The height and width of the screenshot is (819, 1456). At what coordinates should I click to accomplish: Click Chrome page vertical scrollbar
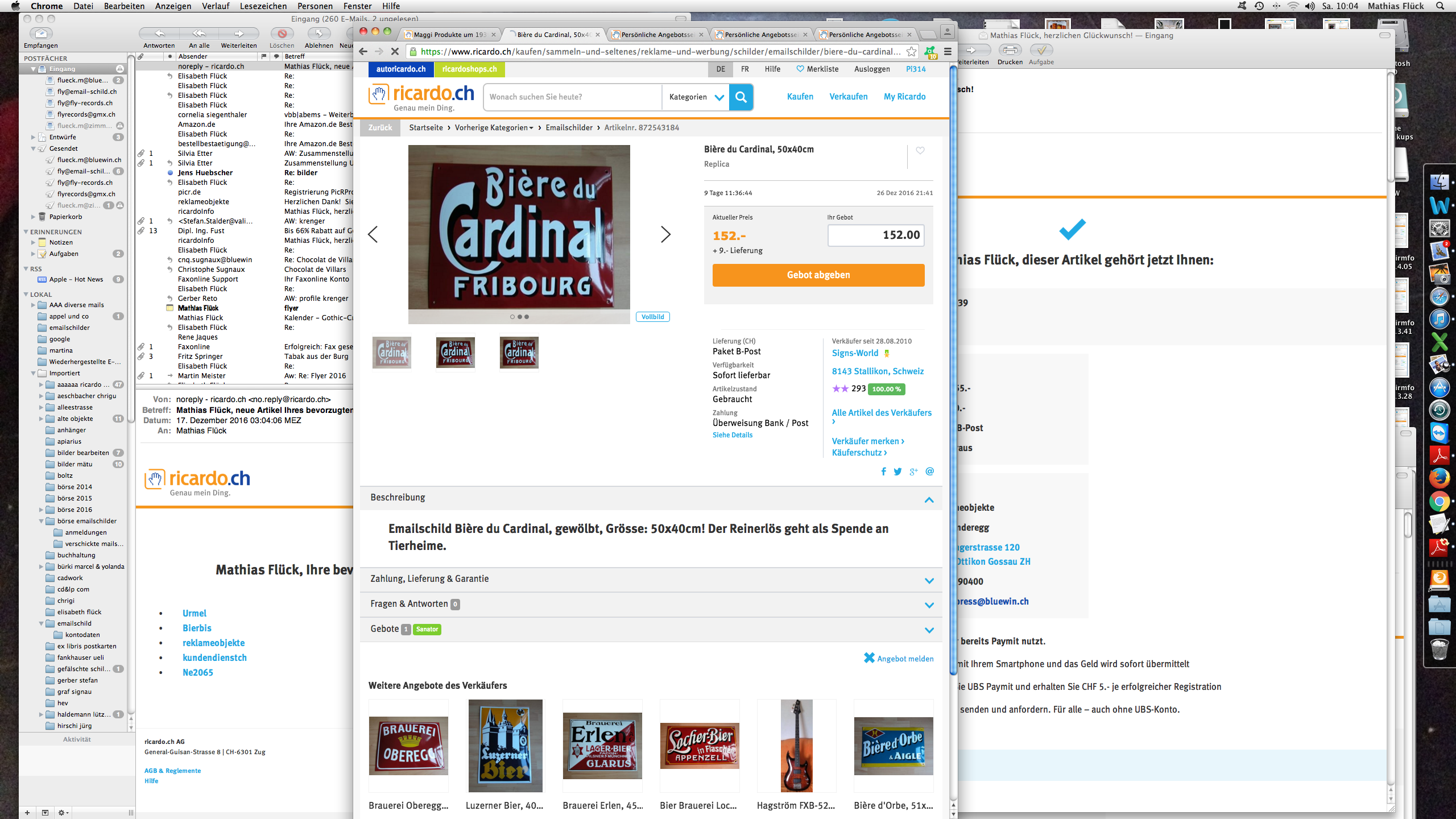pos(953,370)
